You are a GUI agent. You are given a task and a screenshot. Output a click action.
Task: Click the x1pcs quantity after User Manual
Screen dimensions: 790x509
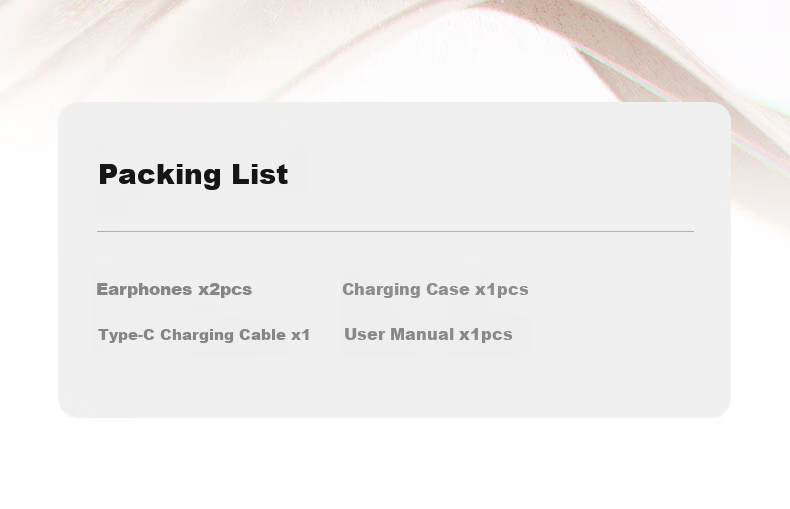486,335
